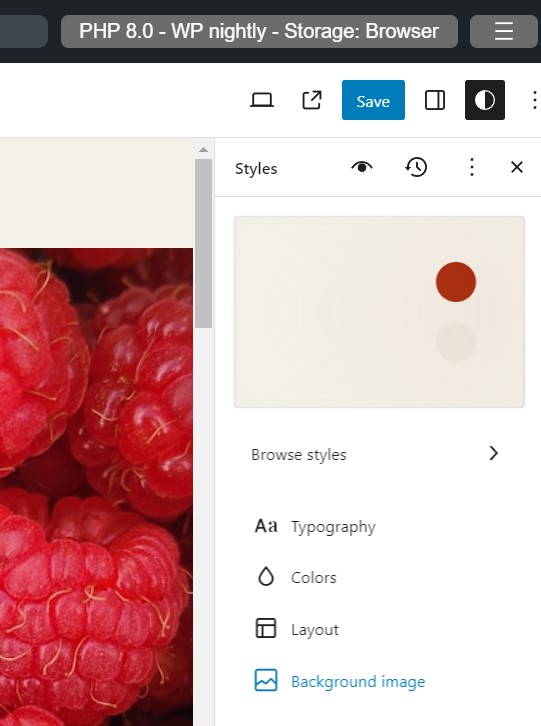
Task: Toggle the Settings sidebar panel icon
Action: [435, 100]
